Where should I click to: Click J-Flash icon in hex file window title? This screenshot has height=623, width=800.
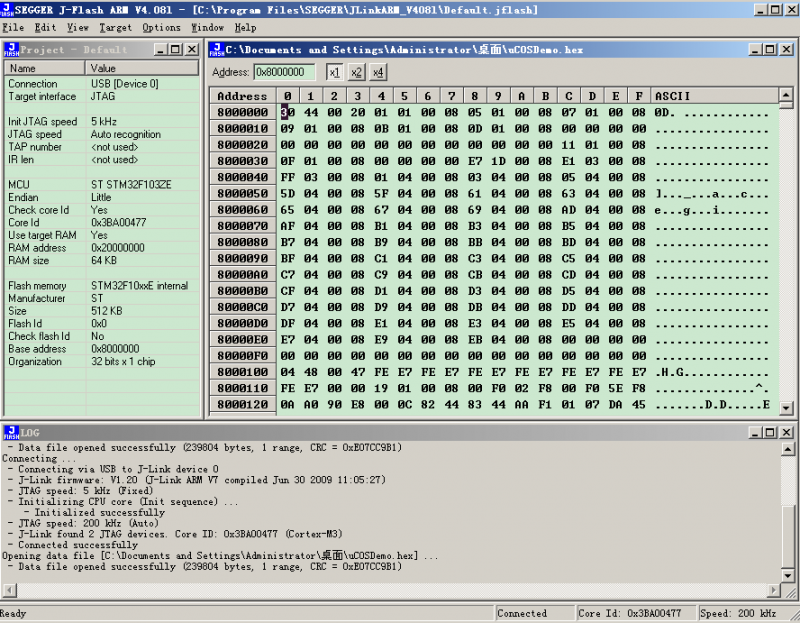pyautogui.click(x=216, y=49)
